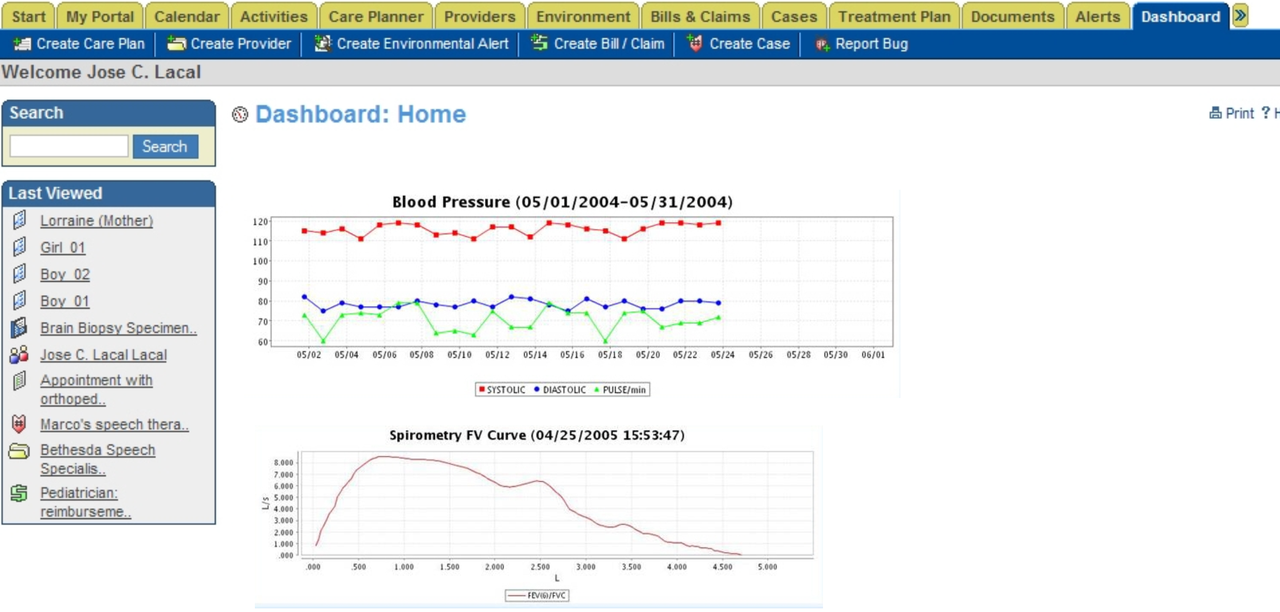
Task: Click the Report Bug icon
Action: (824, 44)
